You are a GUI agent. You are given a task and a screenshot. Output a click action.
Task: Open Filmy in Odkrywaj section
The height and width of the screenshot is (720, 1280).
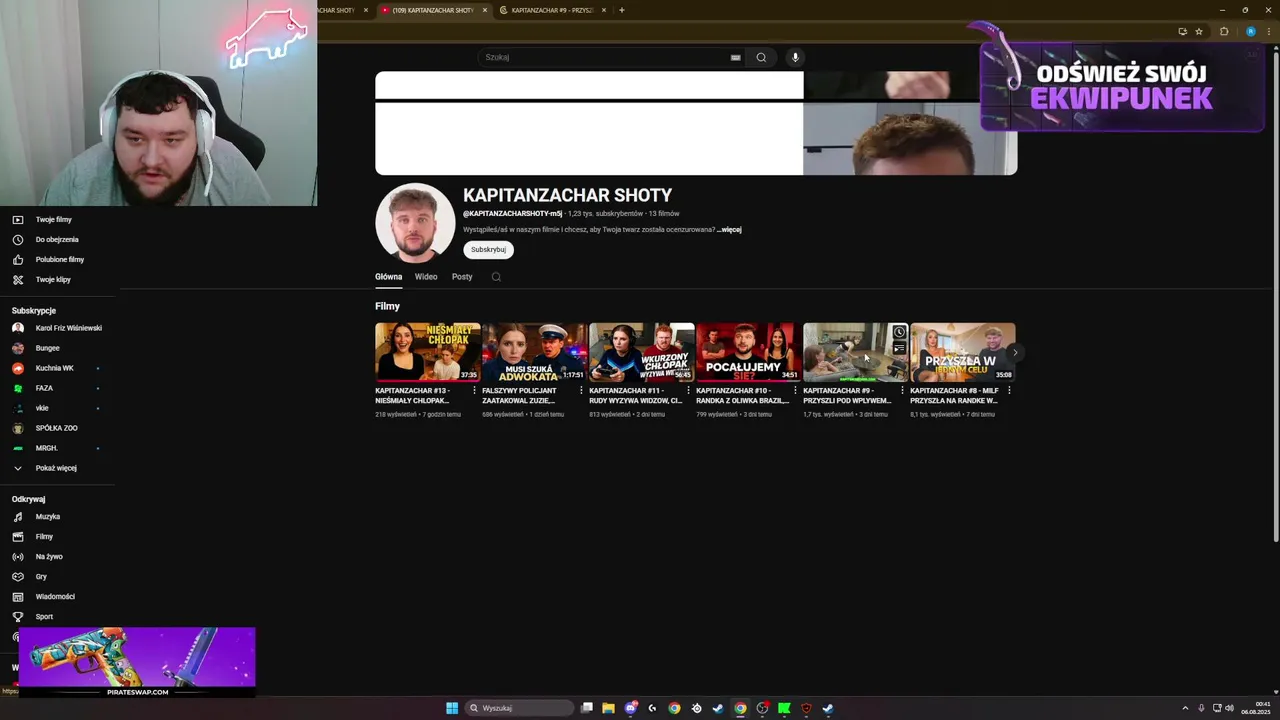(44, 537)
